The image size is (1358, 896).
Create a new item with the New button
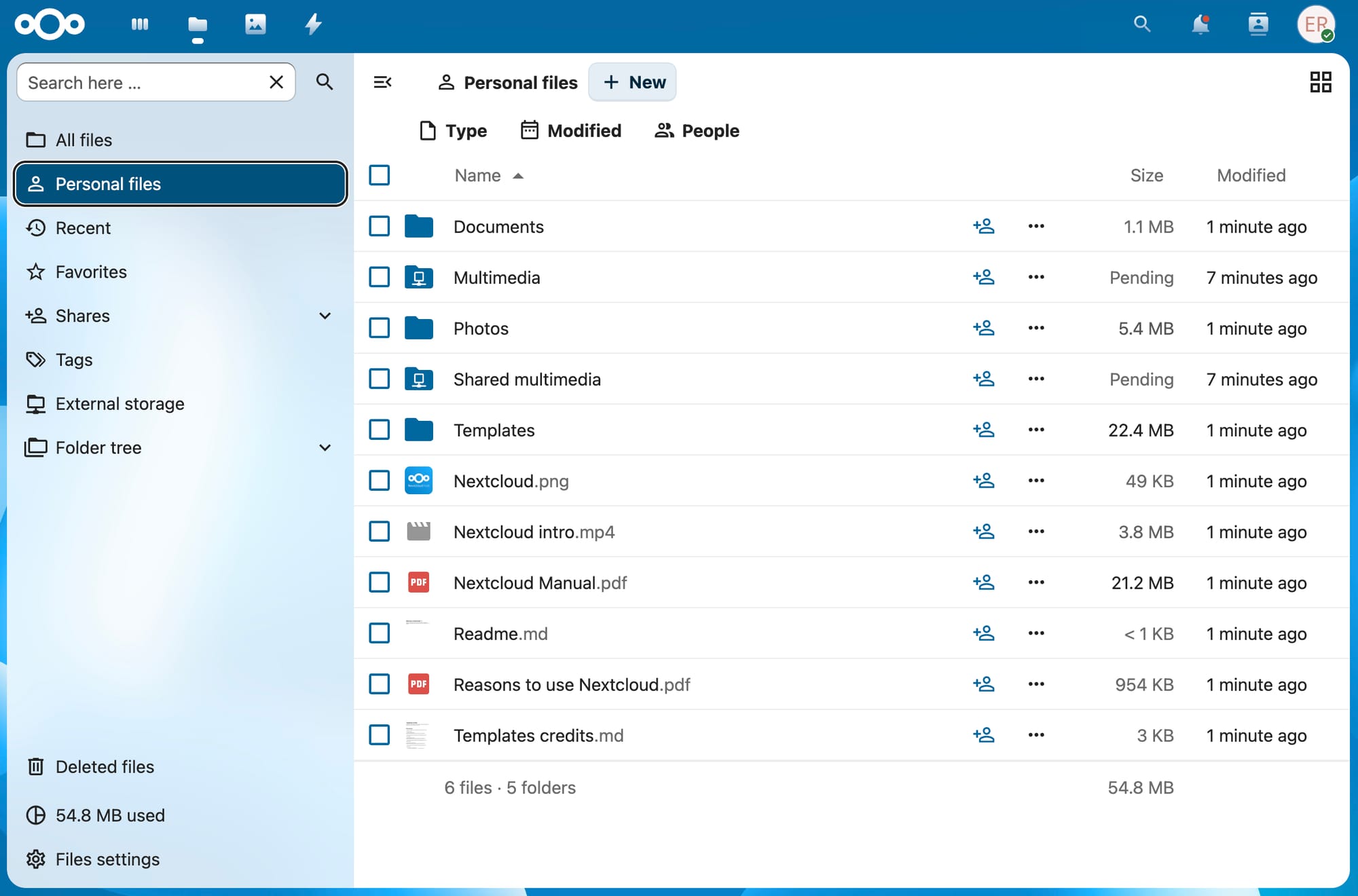pos(632,82)
